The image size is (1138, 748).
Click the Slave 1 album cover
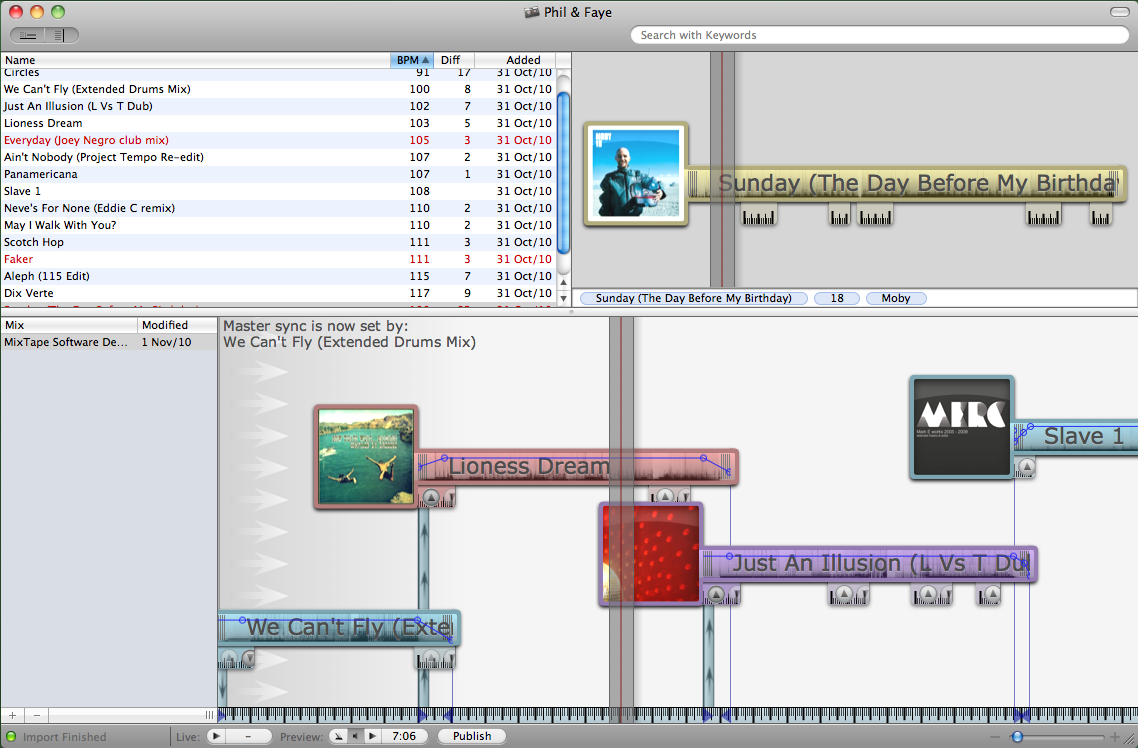(x=961, y=428)
